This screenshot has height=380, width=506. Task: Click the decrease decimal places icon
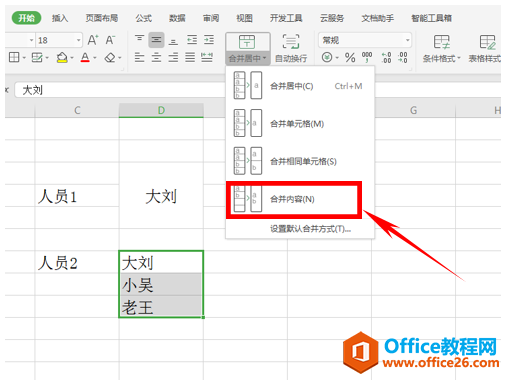pos(403,57)
